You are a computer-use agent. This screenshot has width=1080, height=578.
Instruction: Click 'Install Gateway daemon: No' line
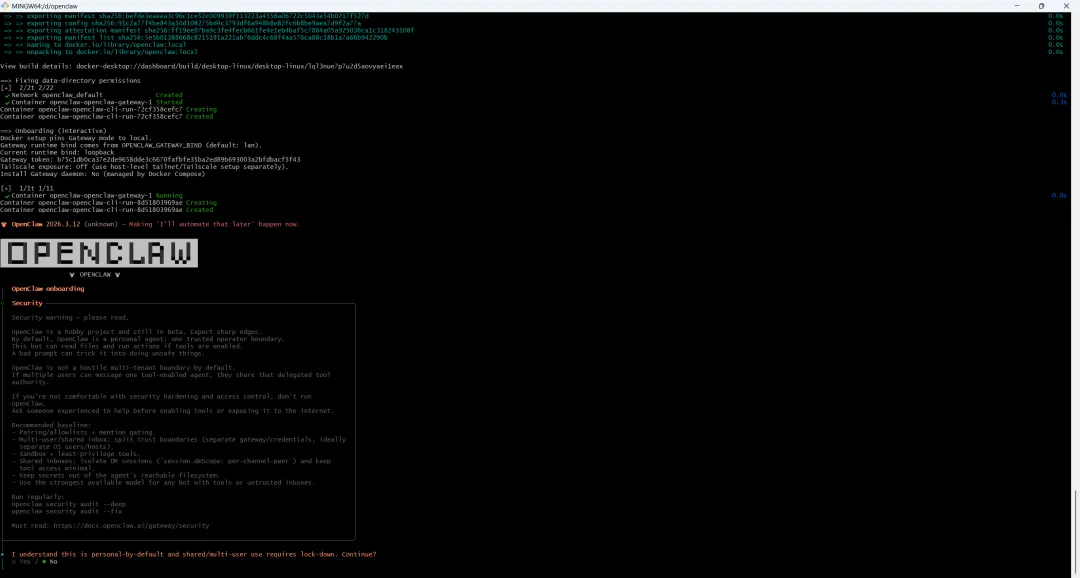(103, 174)
